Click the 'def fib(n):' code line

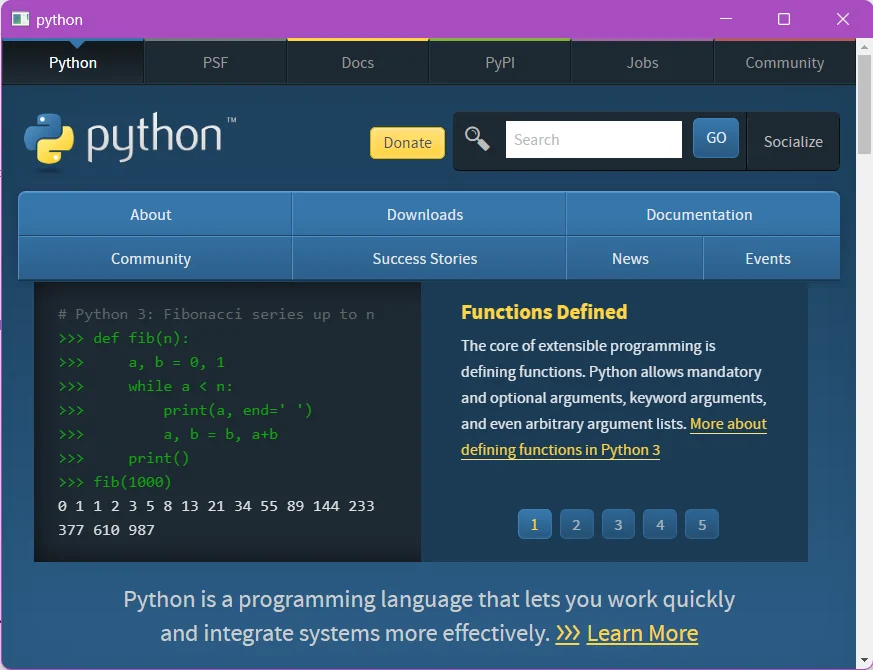pyautogui.click(x=124, y=338)
